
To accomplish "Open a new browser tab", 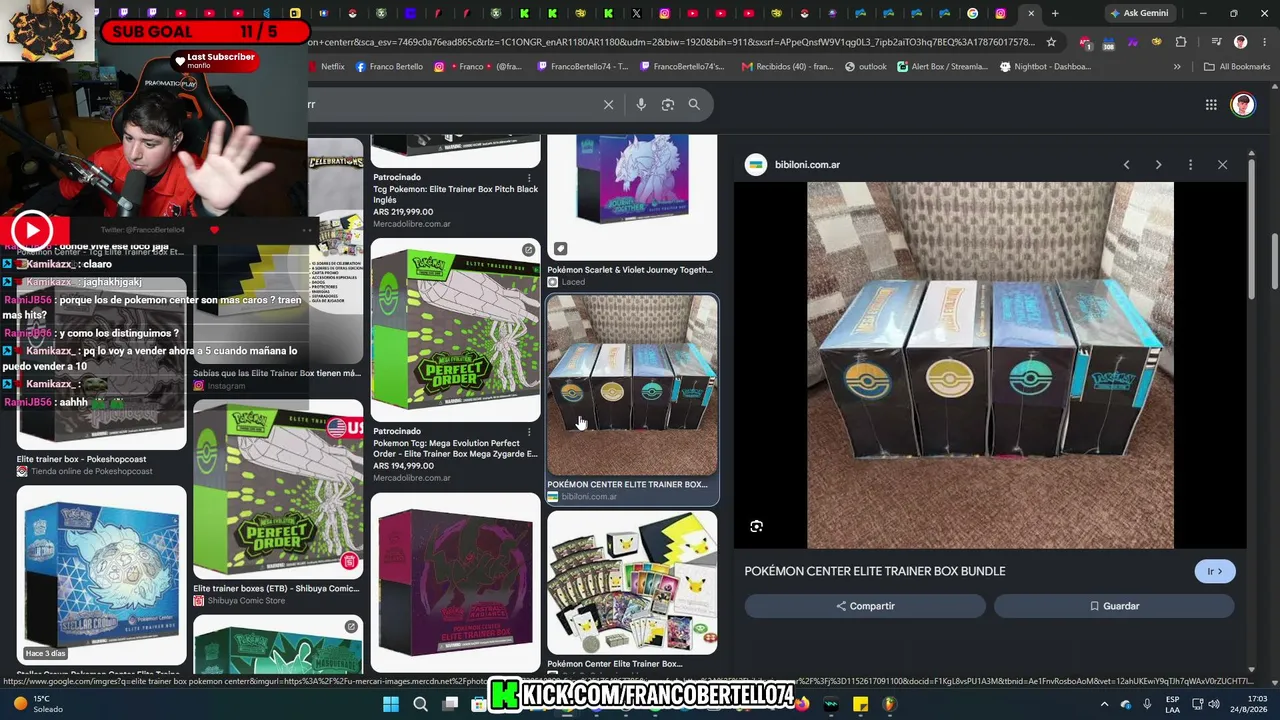I will tap(1055, 13).
